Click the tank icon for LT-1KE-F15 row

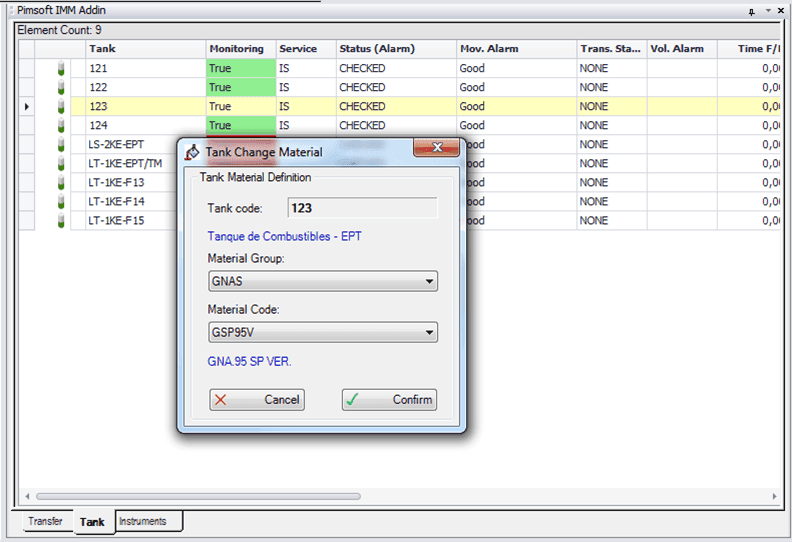point(61,220)
